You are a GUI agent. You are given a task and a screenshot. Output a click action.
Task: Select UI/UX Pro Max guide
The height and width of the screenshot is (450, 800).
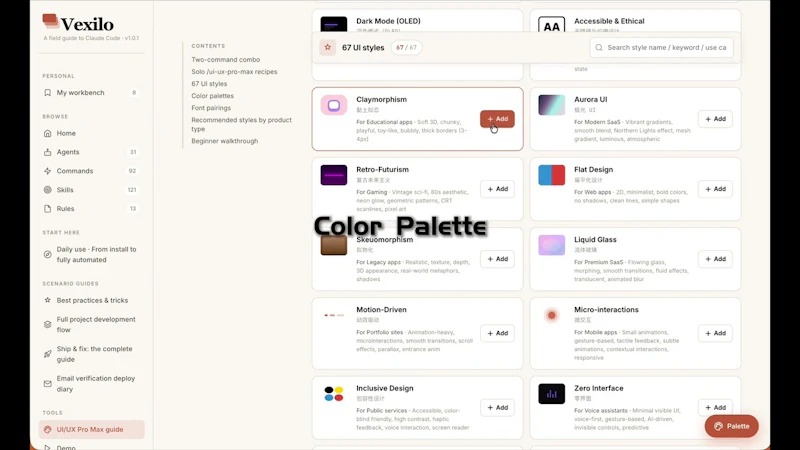(x=91, y=430)
